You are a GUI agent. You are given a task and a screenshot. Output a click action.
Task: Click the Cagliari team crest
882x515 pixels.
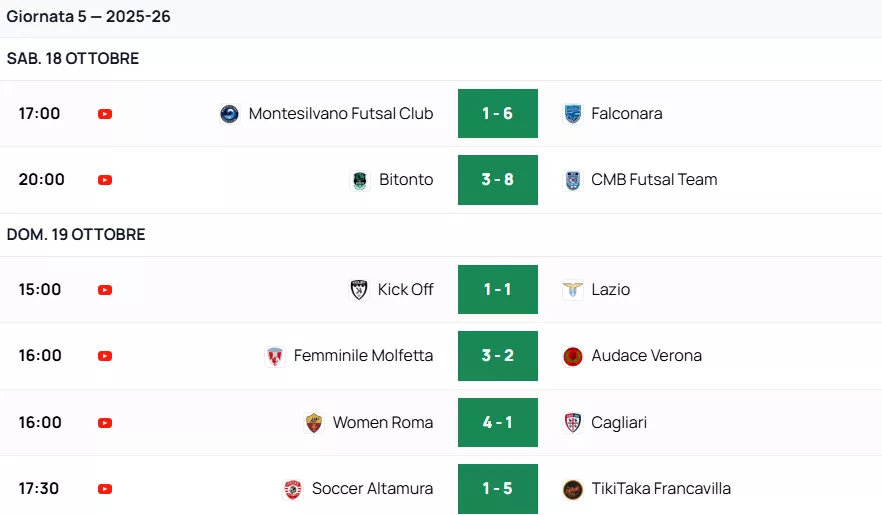tap(573, 423)
